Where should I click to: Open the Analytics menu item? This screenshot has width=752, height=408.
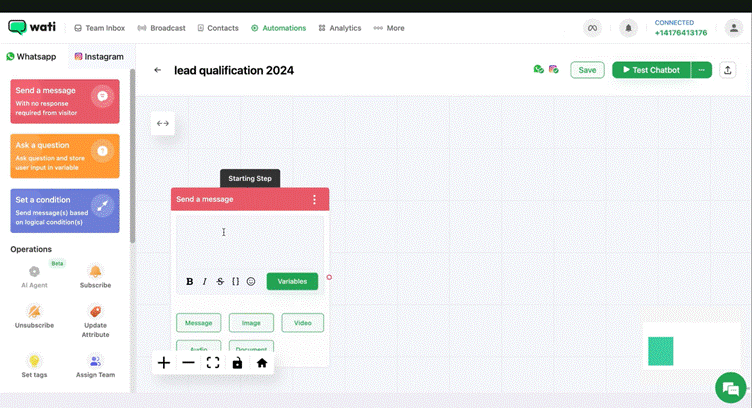pyautogui.click(x=339, y=28)
